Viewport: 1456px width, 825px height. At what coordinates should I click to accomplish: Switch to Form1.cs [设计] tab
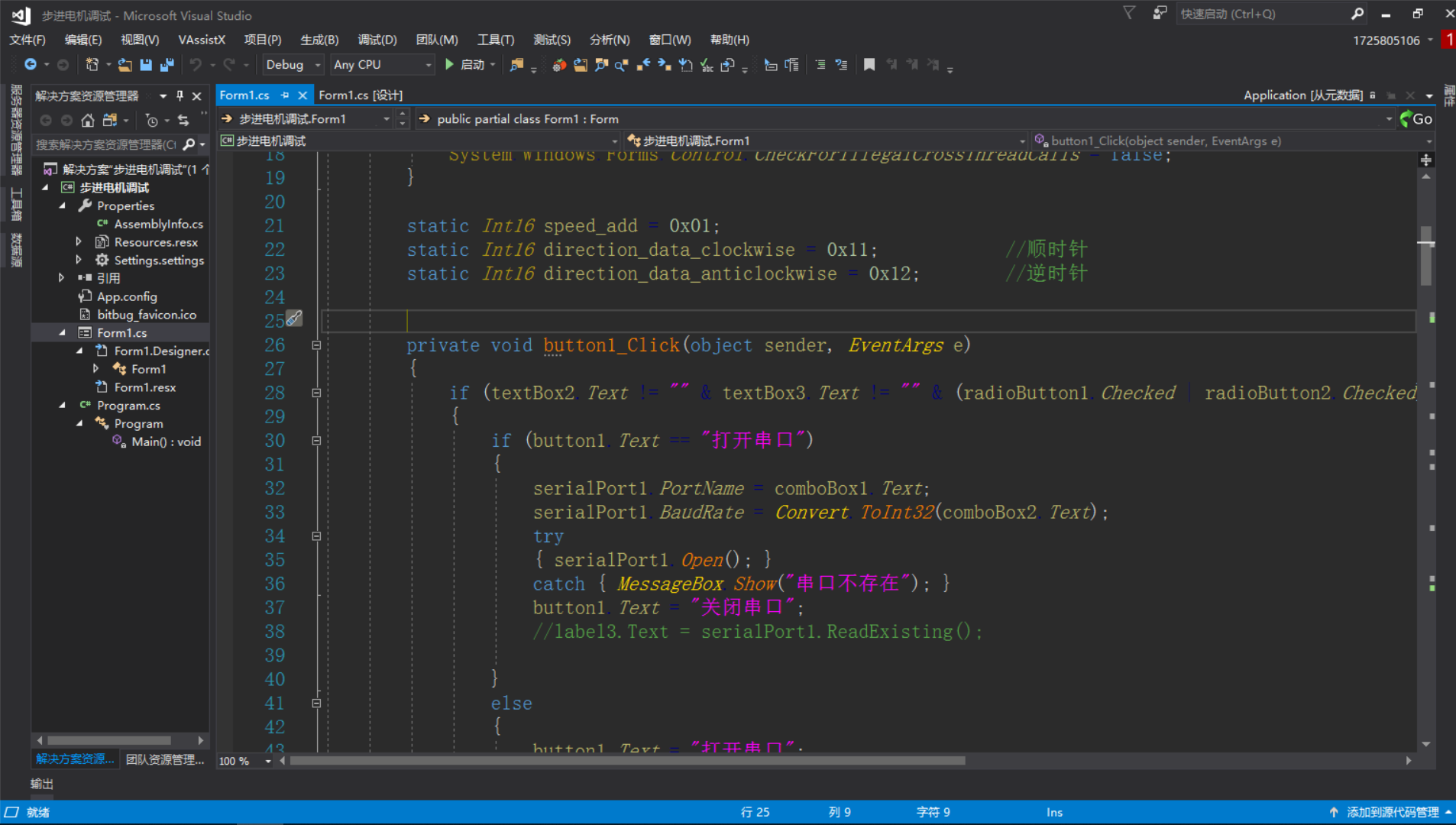361,95
